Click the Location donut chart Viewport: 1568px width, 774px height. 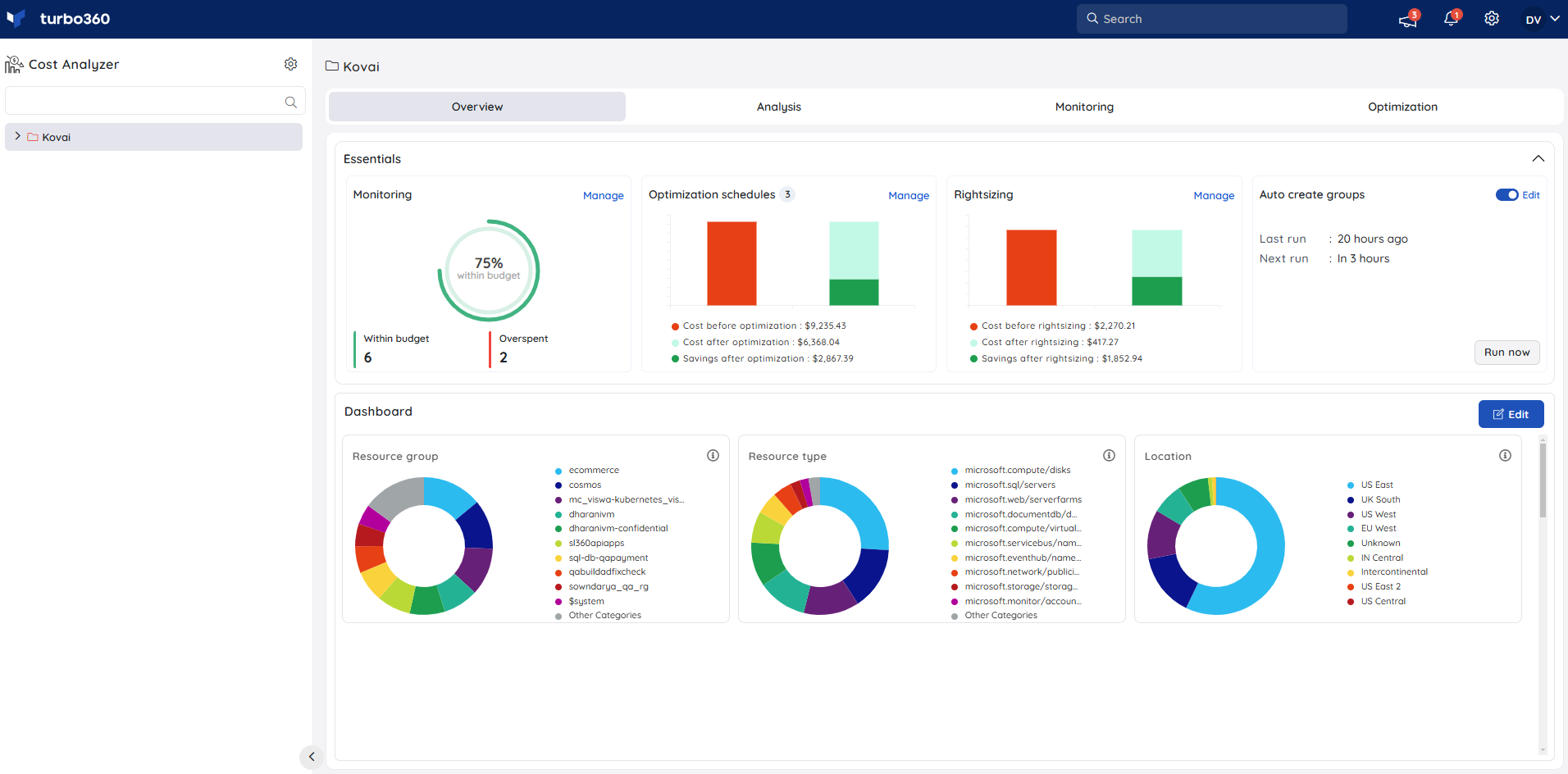click(1215, 546)
